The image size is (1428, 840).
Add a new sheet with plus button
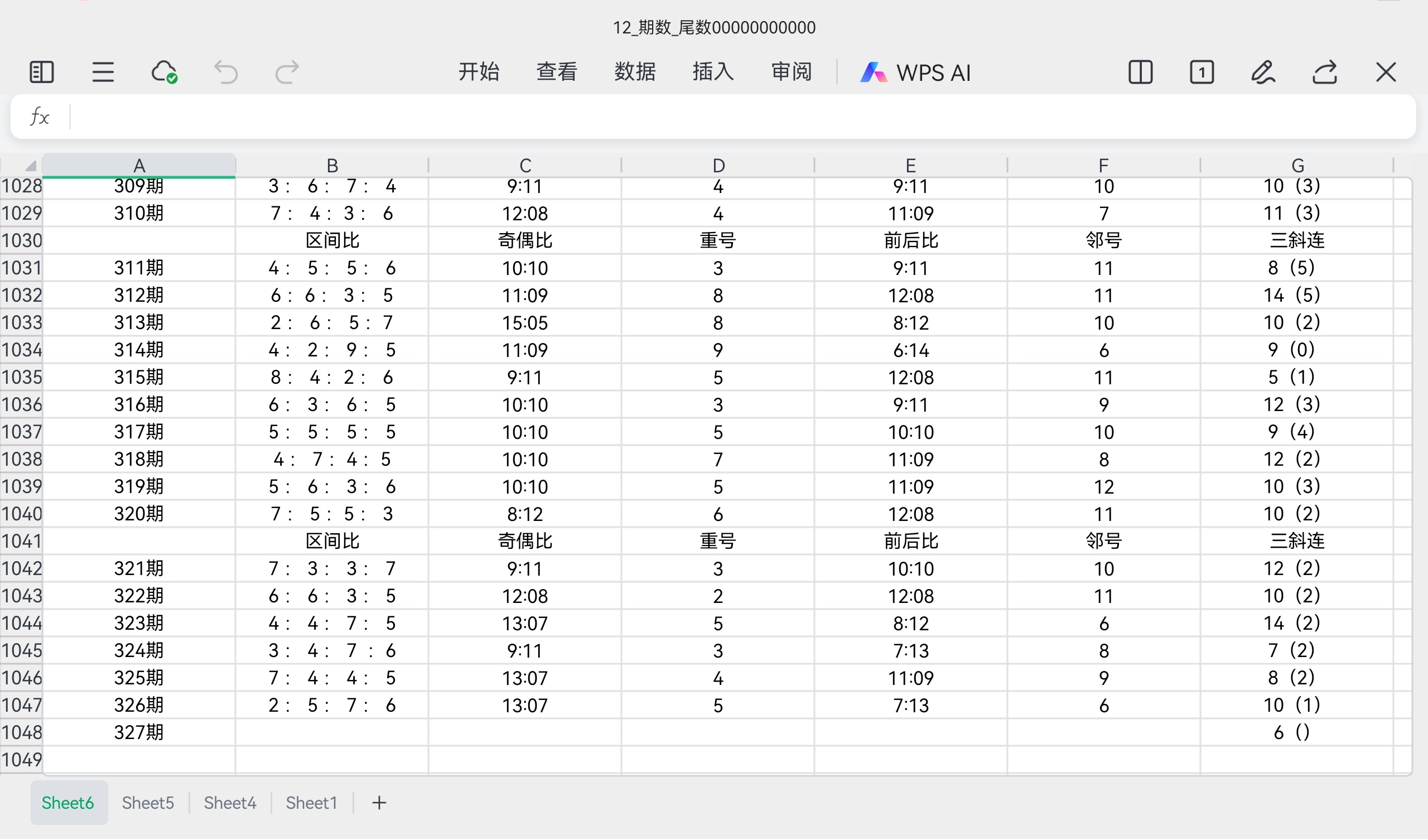[x=379, y=803]
